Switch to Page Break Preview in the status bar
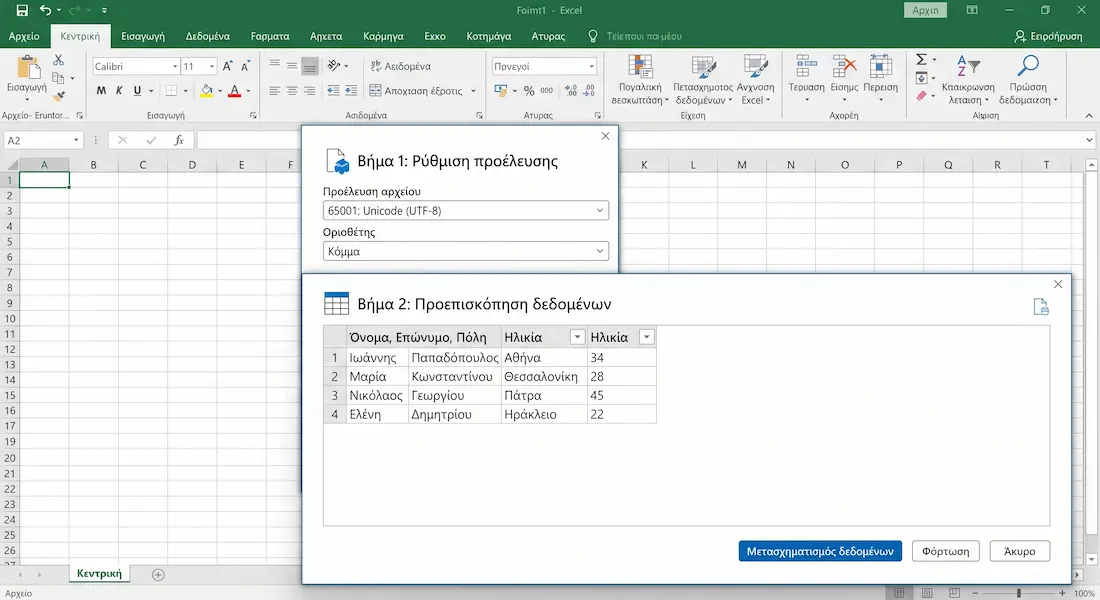 pyautogui.click(x=954, y=594)
